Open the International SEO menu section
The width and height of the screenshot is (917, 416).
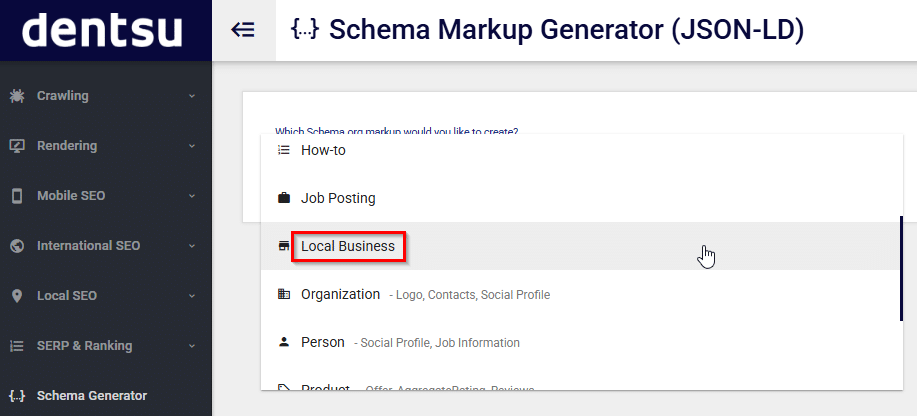click(106, 246)
